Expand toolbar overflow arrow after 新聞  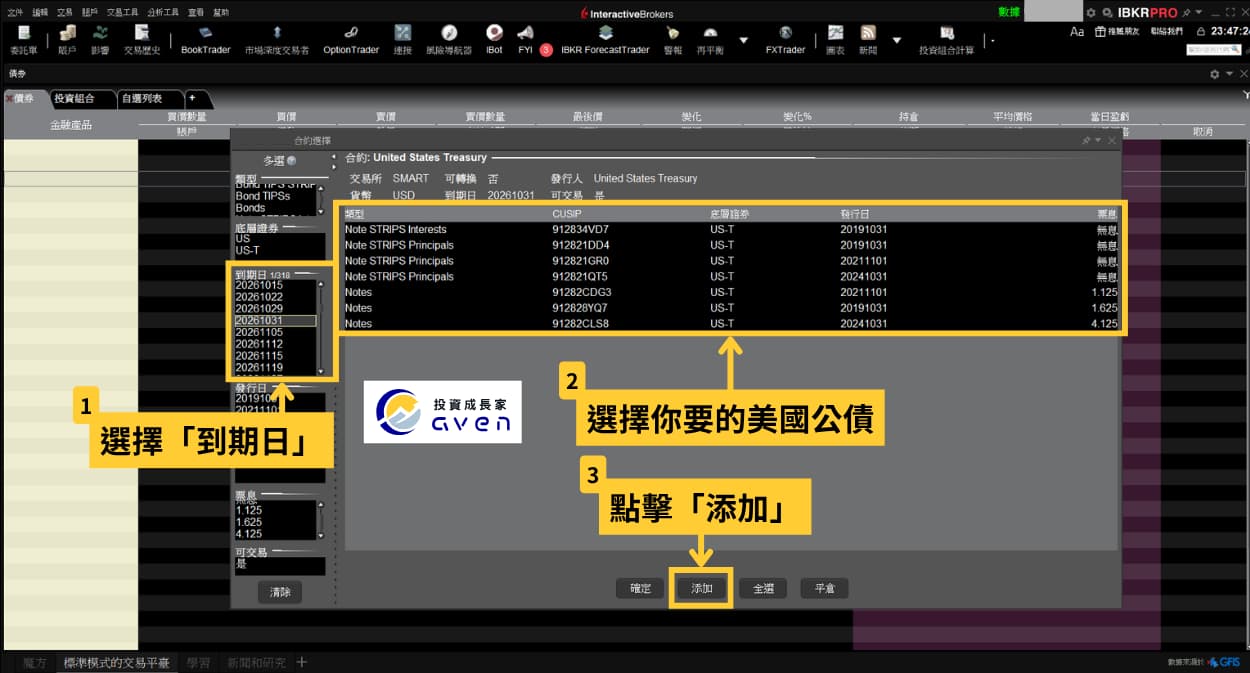tap(896, 40)
